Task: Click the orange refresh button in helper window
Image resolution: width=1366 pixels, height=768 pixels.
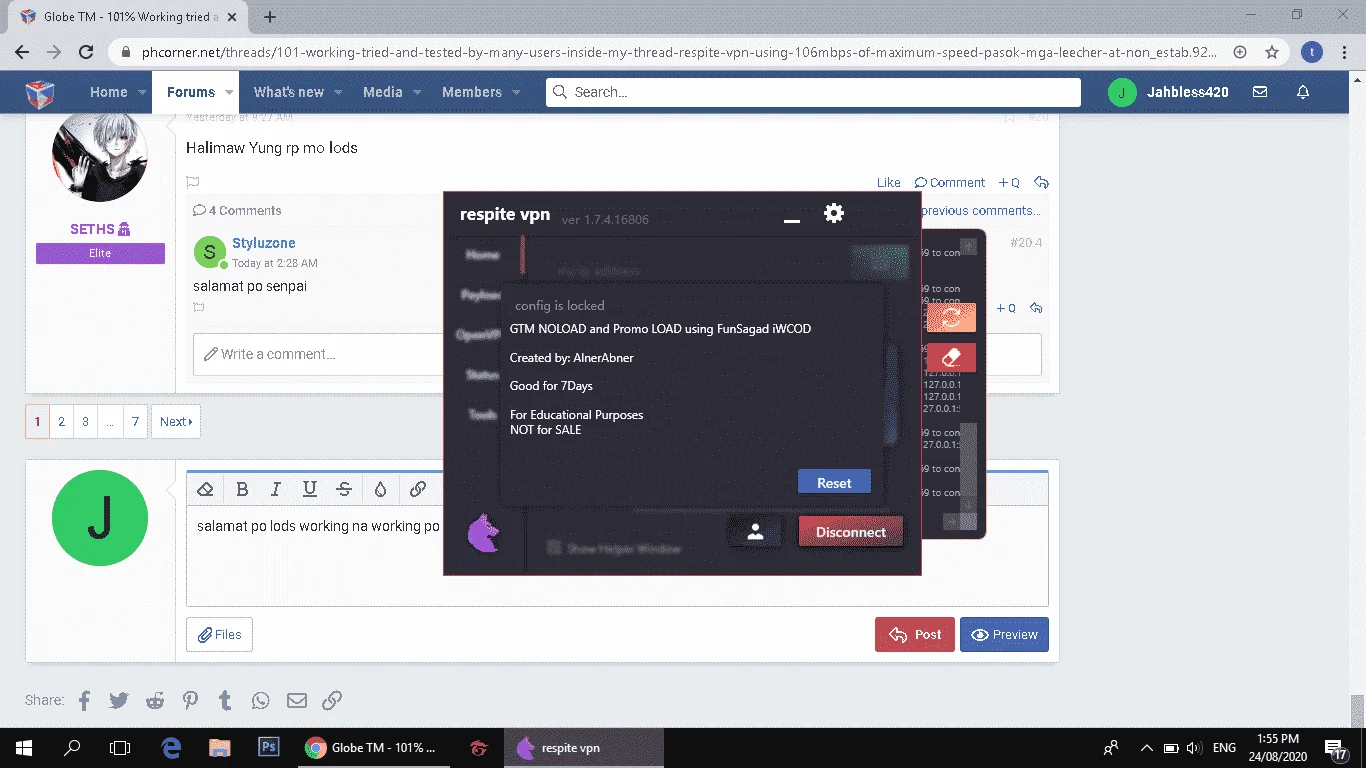Action: coord(951,316)
